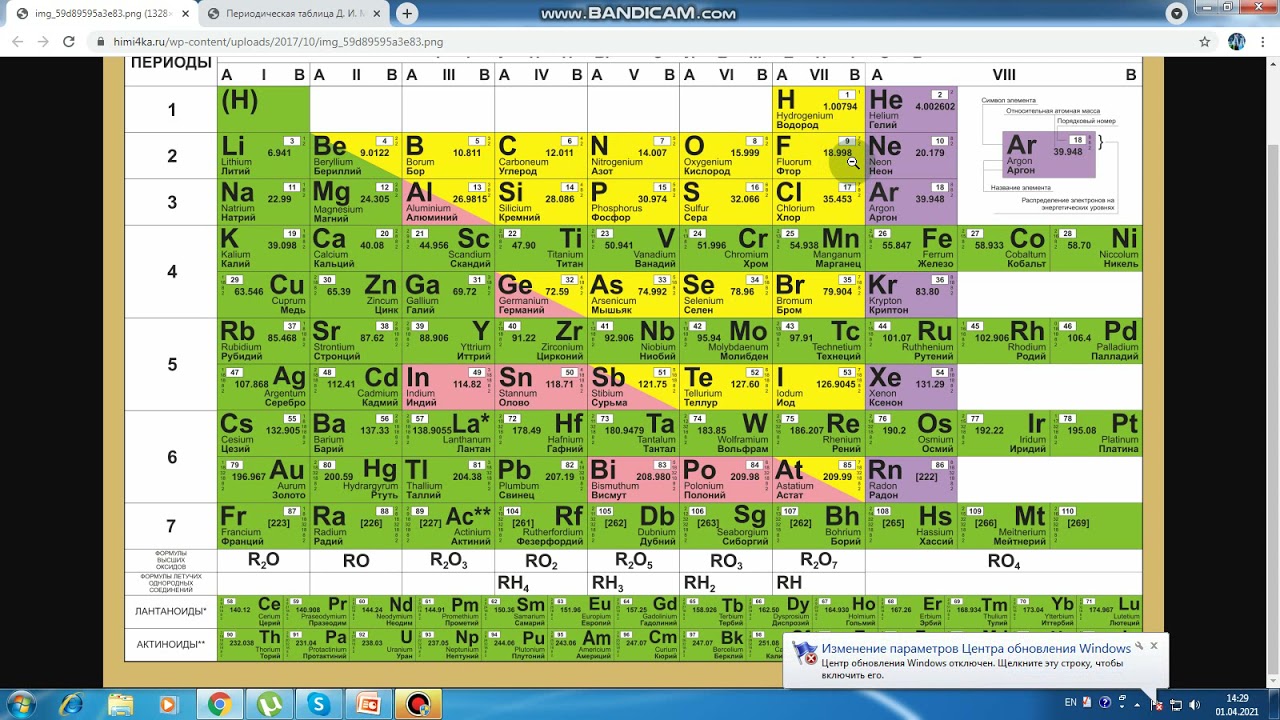Close the Windows Update notification balloon
Viewport: 1280px width, 720px height.
(1153, 646)
